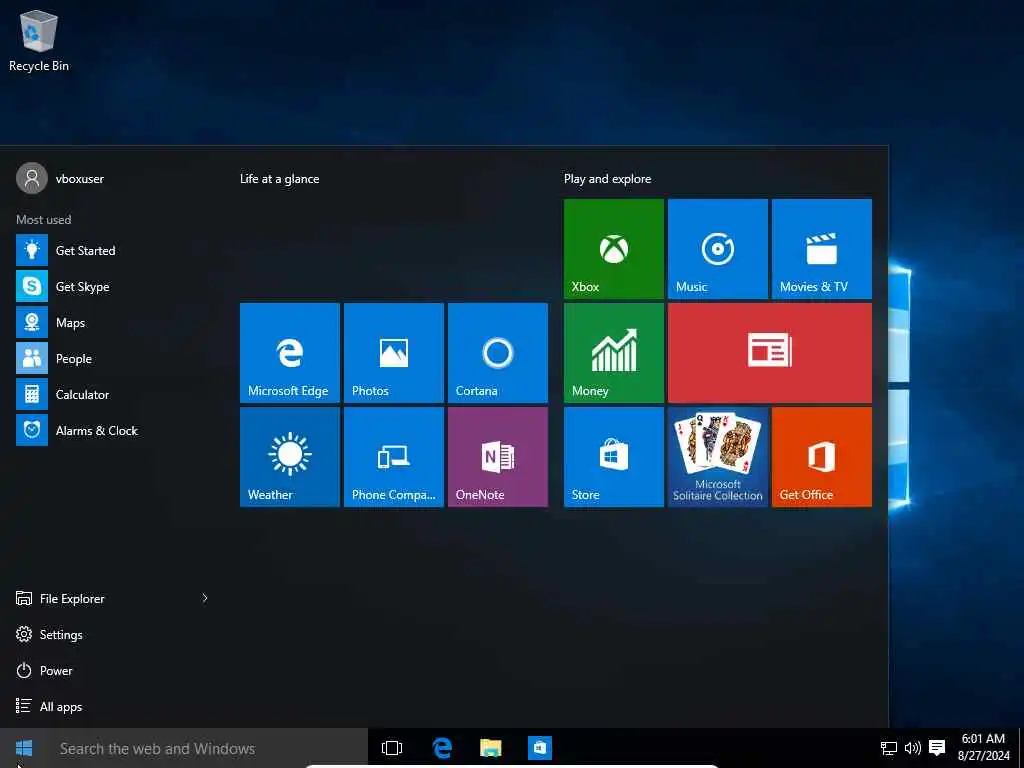Open the network status tray icon
This screenshot has width=1024, height=768.
[889, 748]
